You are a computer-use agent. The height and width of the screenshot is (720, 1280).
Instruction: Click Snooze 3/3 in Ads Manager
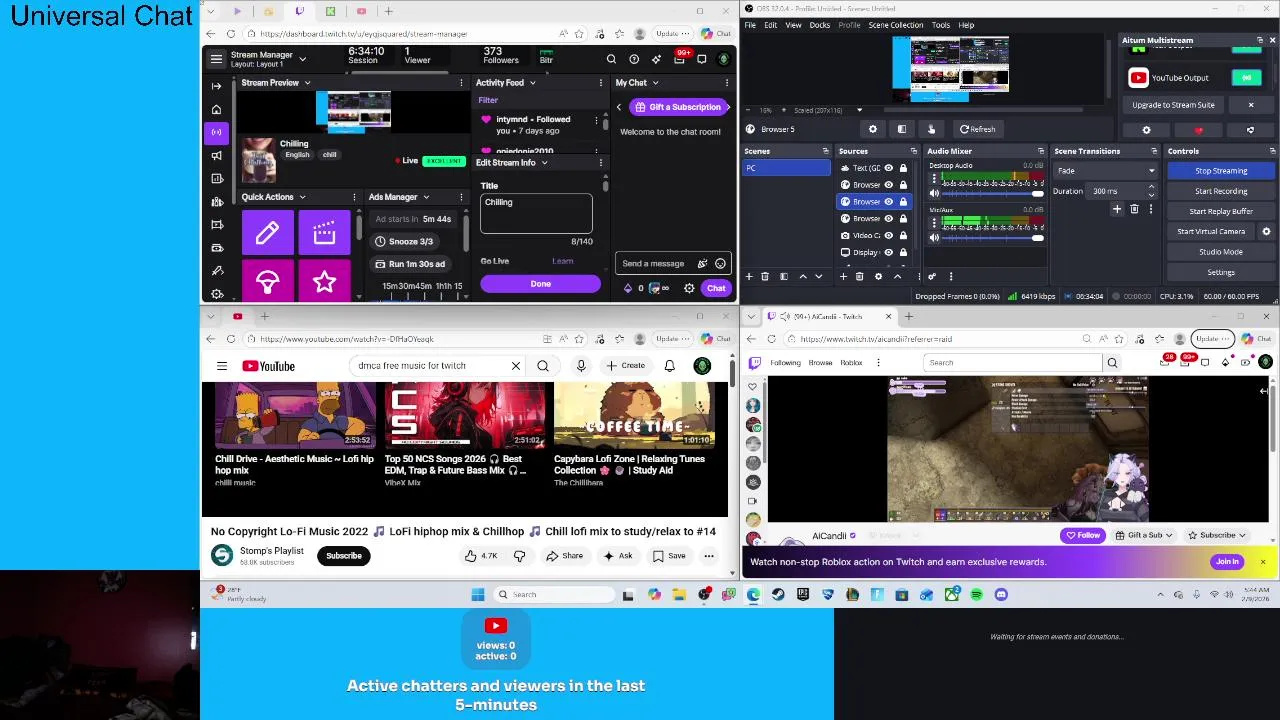404,241
